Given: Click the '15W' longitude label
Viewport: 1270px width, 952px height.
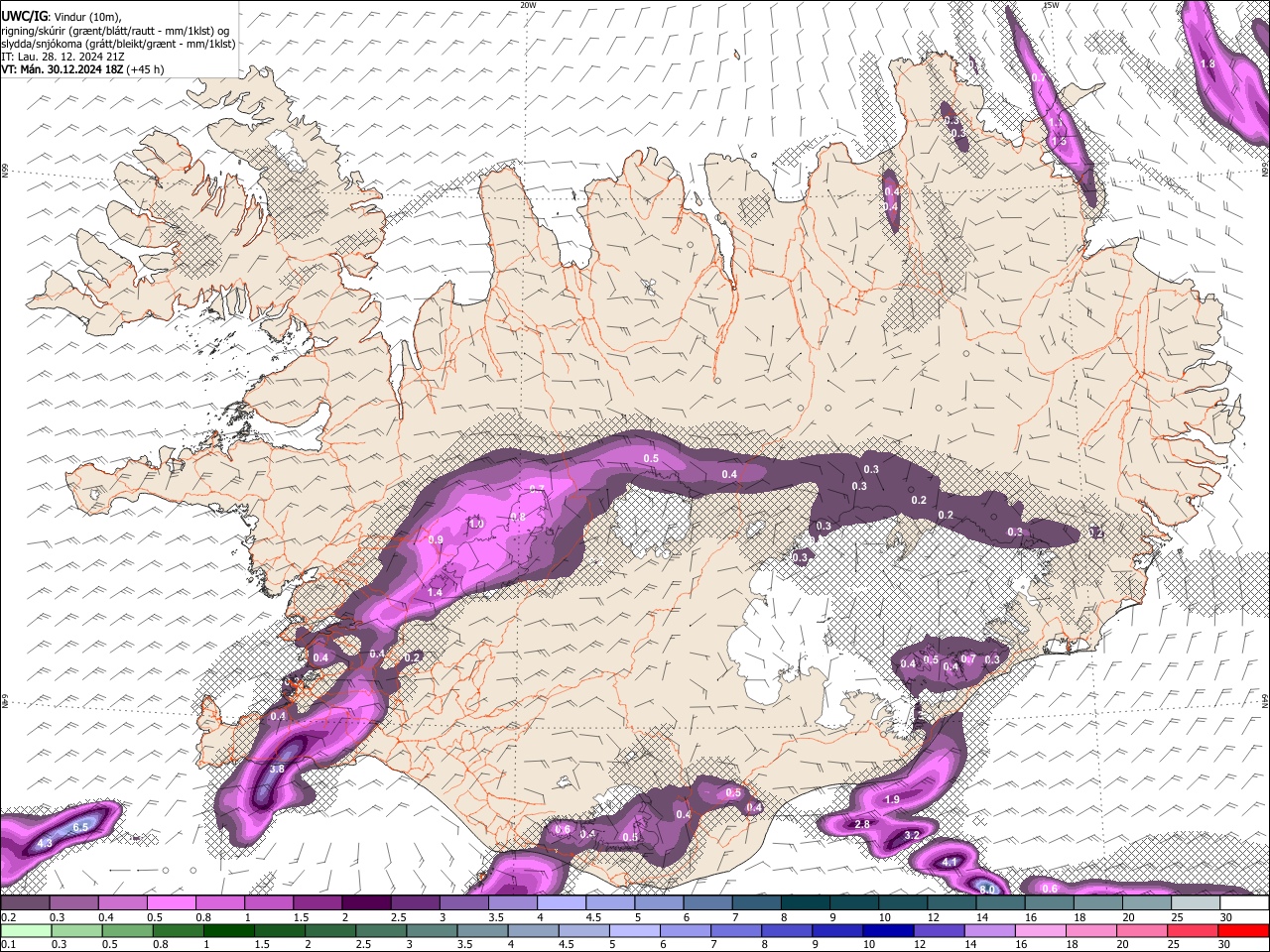Looking at the screenshot, I should click(x=1051, y=5).
